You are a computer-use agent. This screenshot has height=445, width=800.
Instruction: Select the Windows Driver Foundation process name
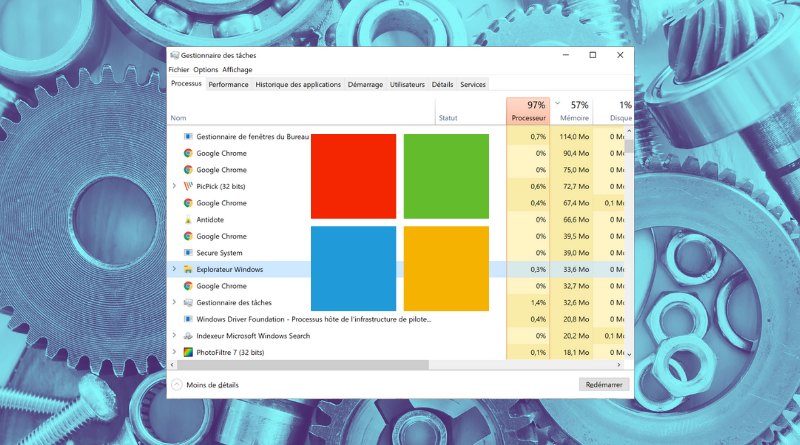314,319
